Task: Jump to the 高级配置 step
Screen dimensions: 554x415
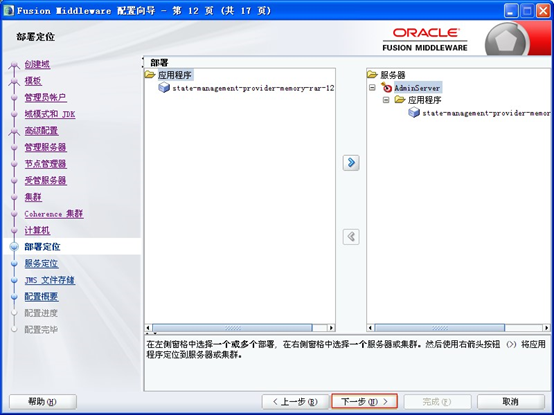Action: (41, 131)
